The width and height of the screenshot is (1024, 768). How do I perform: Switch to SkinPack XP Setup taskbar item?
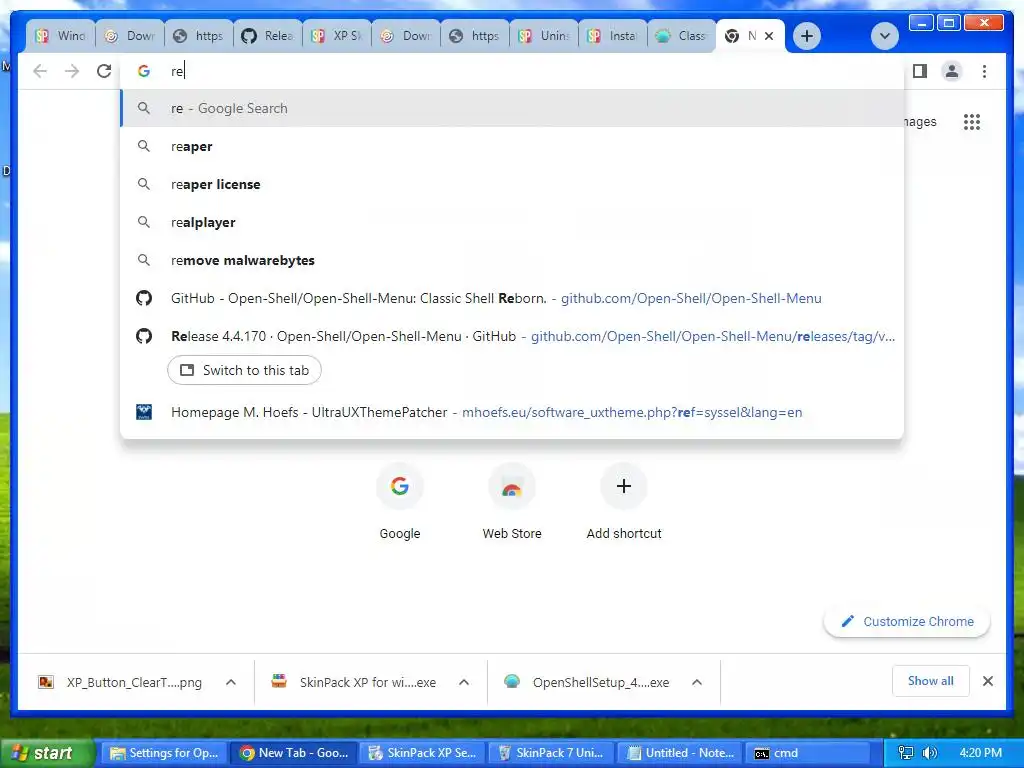(x=423, y=753)
